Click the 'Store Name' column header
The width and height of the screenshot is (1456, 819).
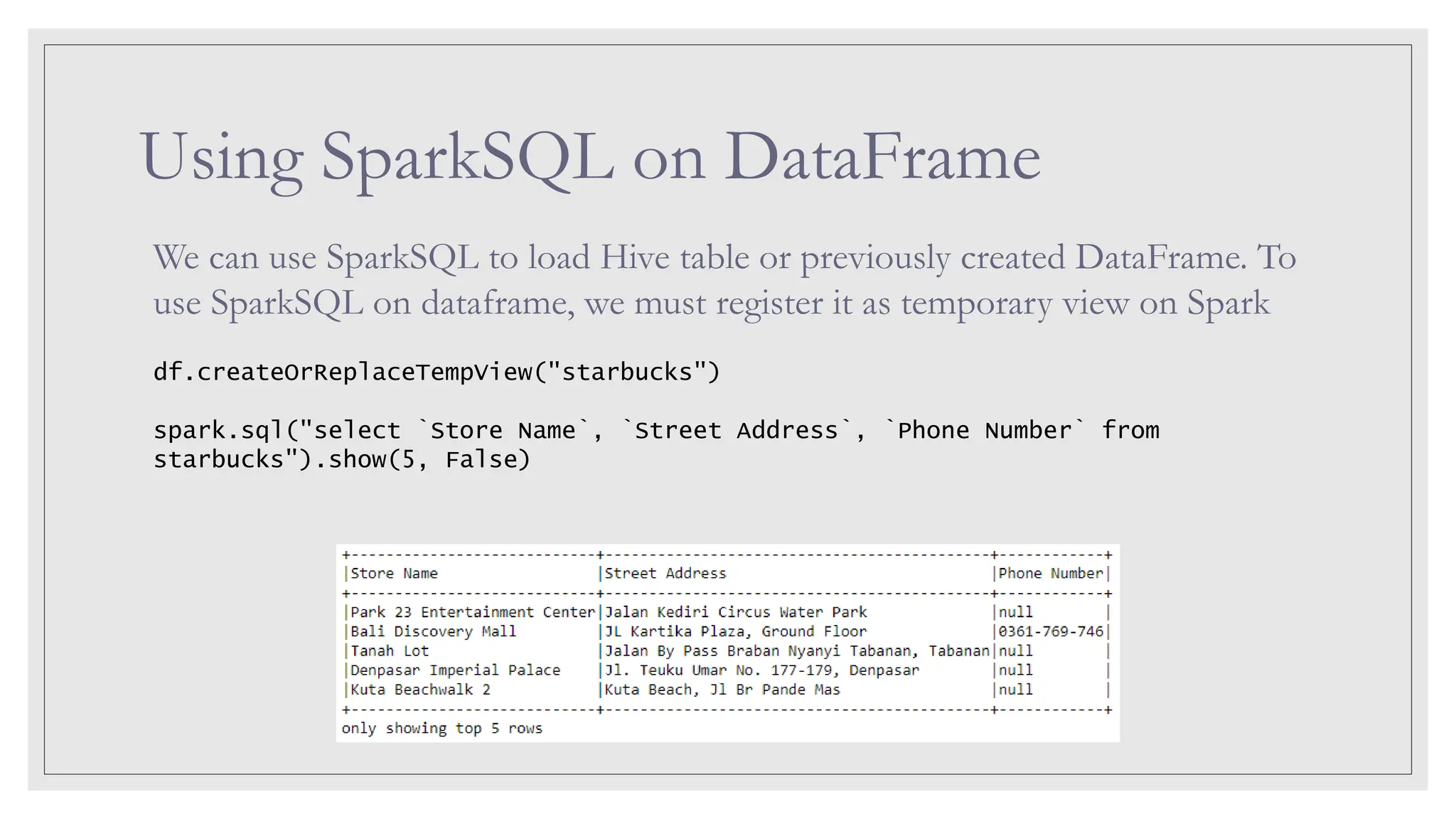coord(394,574)
